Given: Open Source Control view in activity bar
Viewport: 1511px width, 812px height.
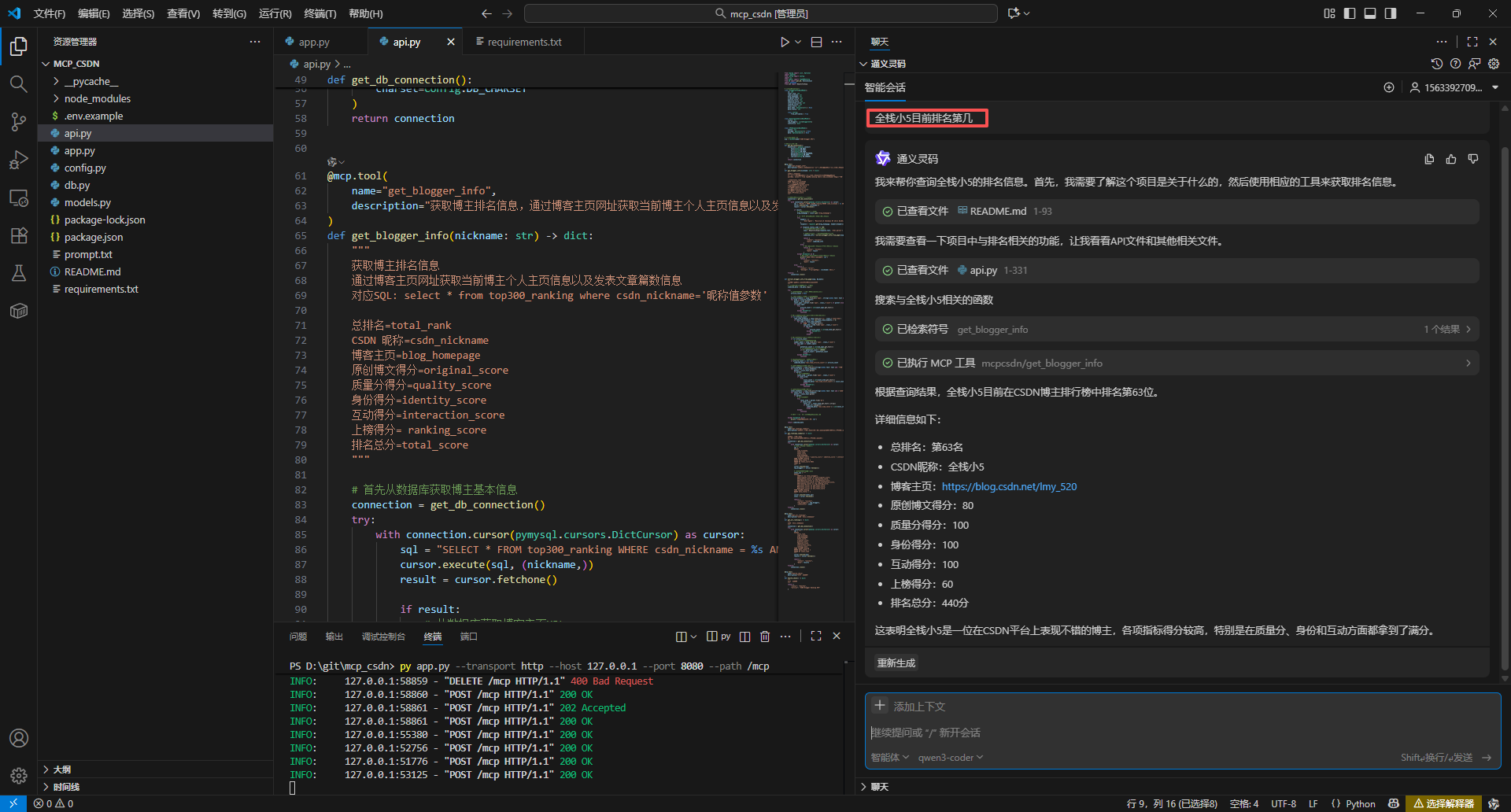Looking at the screenshot, I should click(19, 122).
